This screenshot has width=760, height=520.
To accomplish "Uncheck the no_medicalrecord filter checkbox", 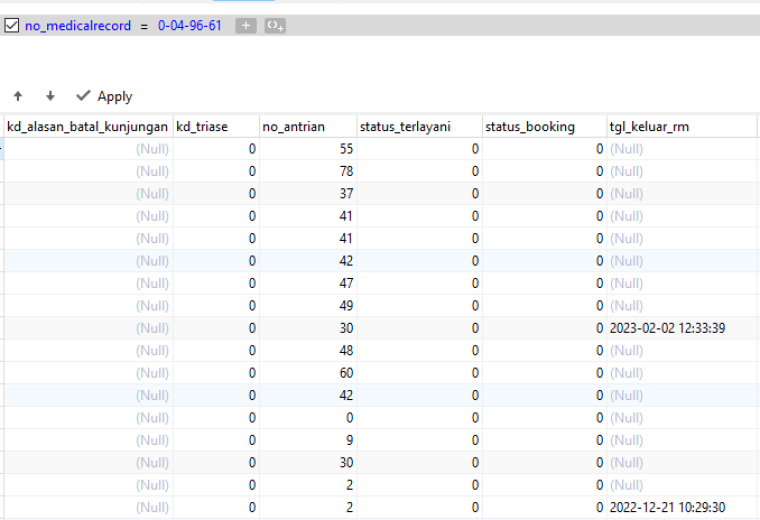I will tap(12, 25).
